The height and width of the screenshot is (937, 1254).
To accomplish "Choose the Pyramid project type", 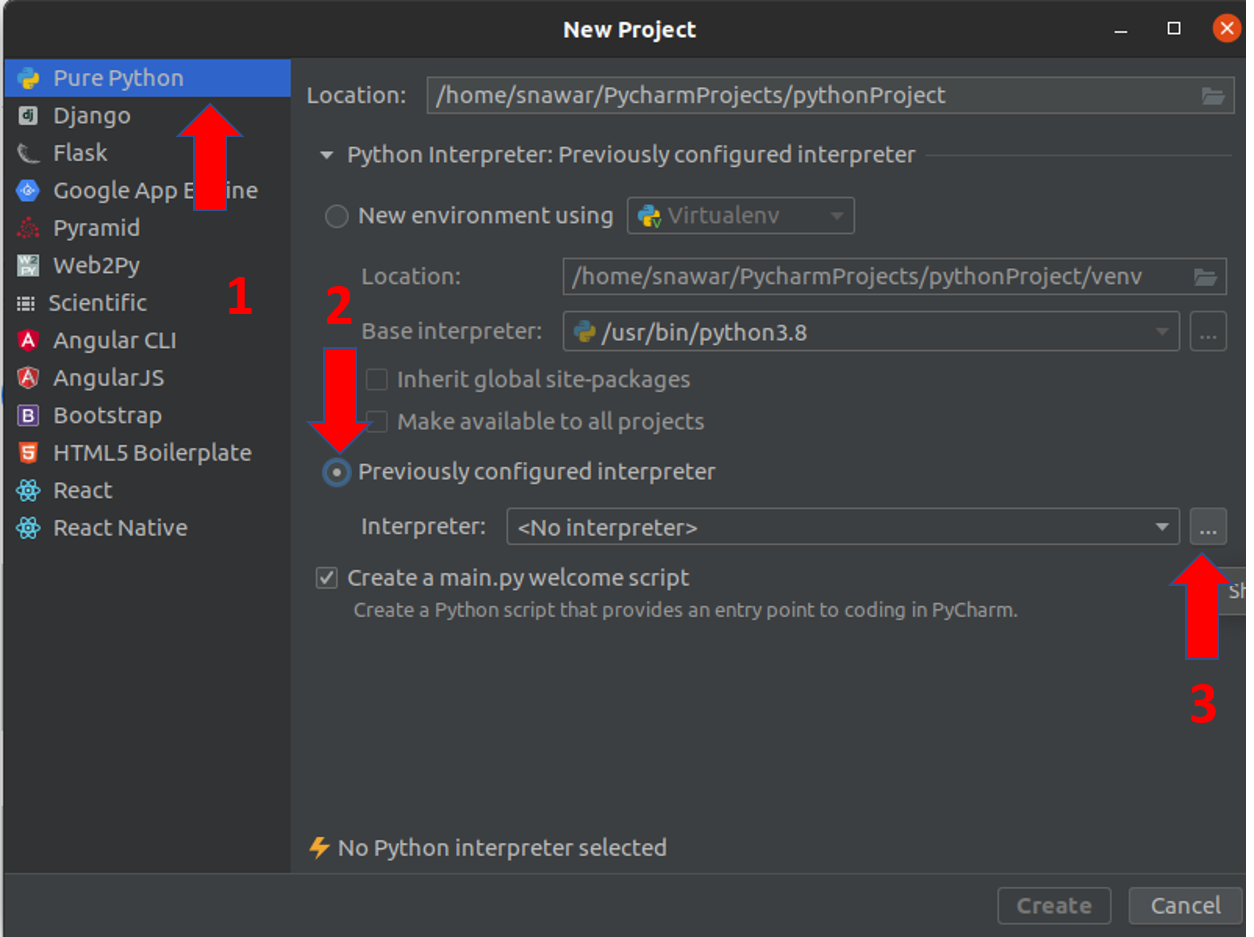I will tap(147, 228).
